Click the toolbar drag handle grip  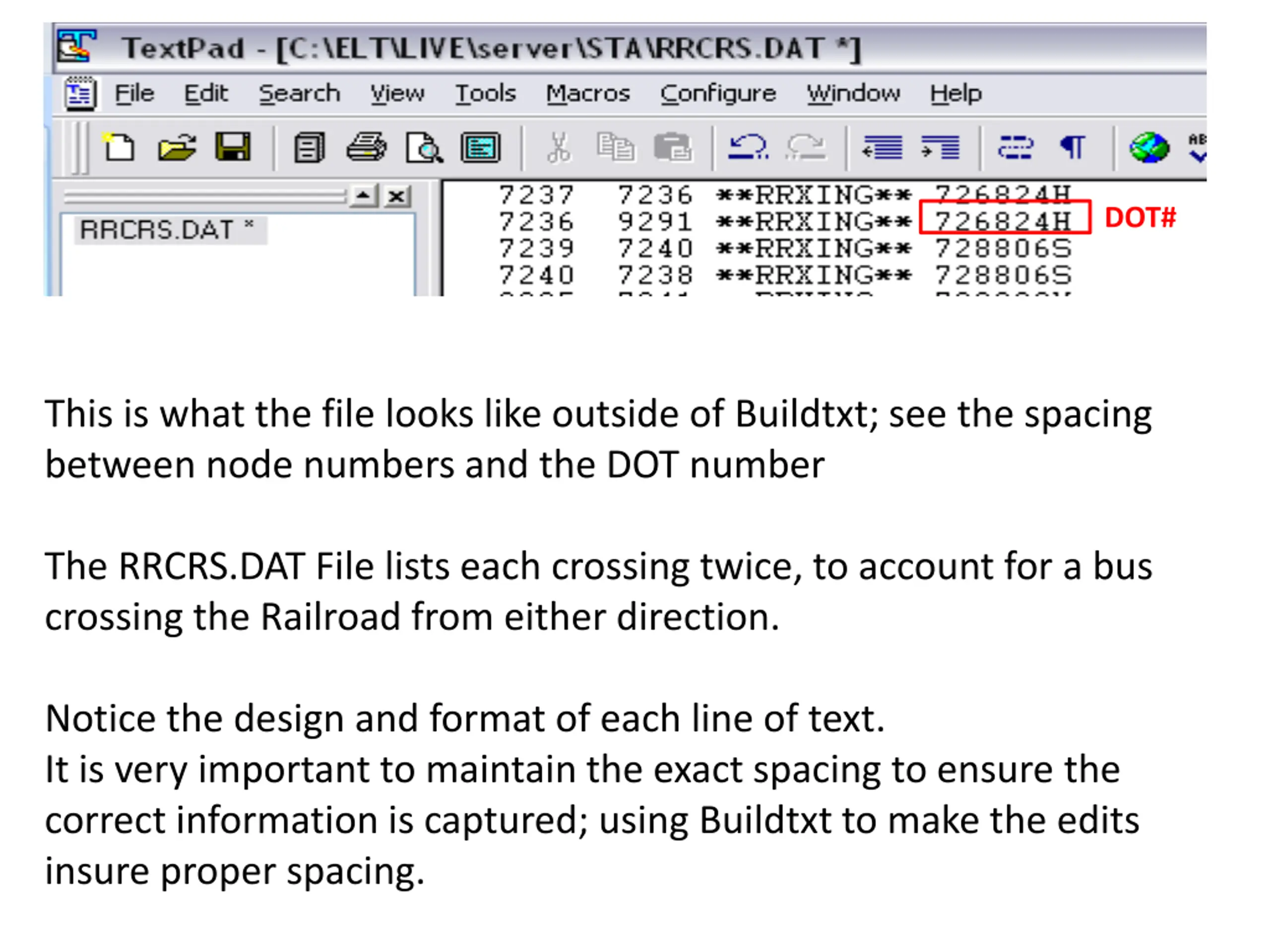click(81, 148)
